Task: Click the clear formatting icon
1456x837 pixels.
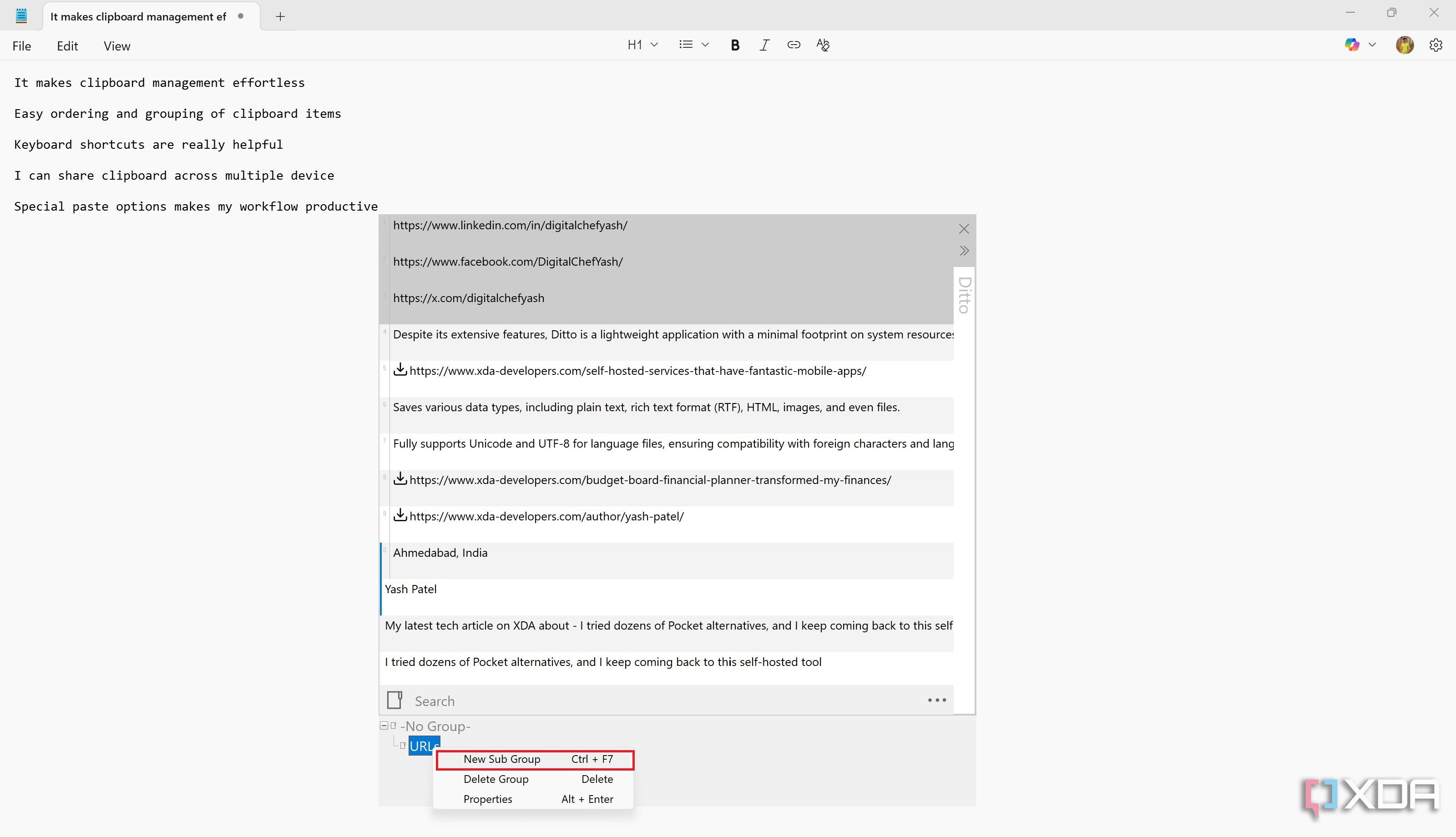Action: point(823,45)
